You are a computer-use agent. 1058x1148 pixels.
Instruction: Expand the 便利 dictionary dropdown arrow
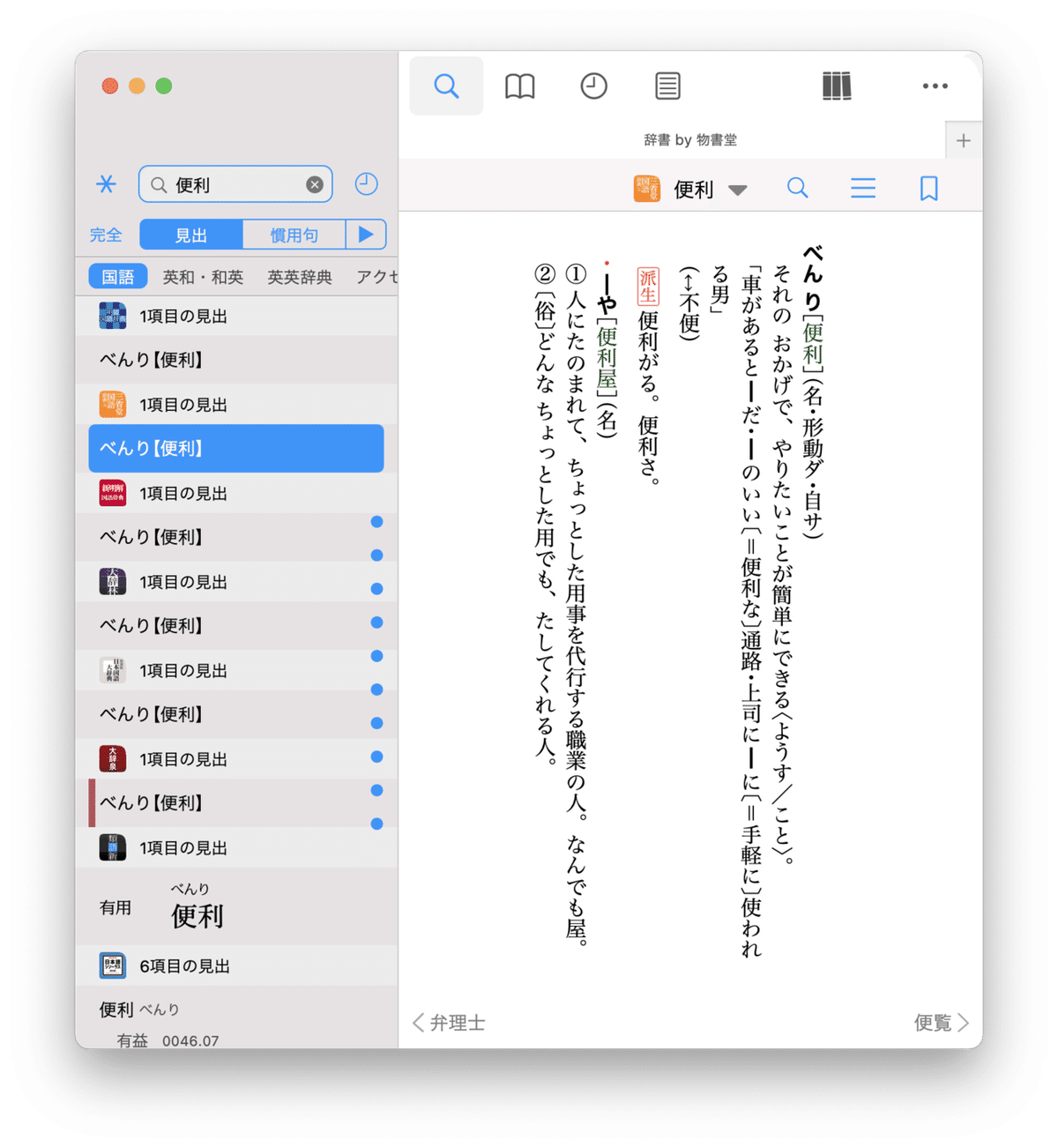(738, 190)
